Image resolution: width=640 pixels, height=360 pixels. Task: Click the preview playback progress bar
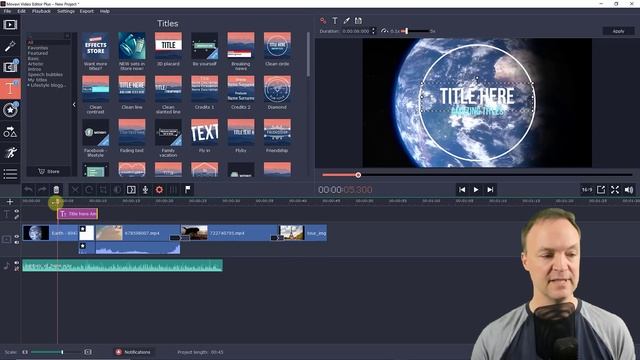click(x=477, y=175)
